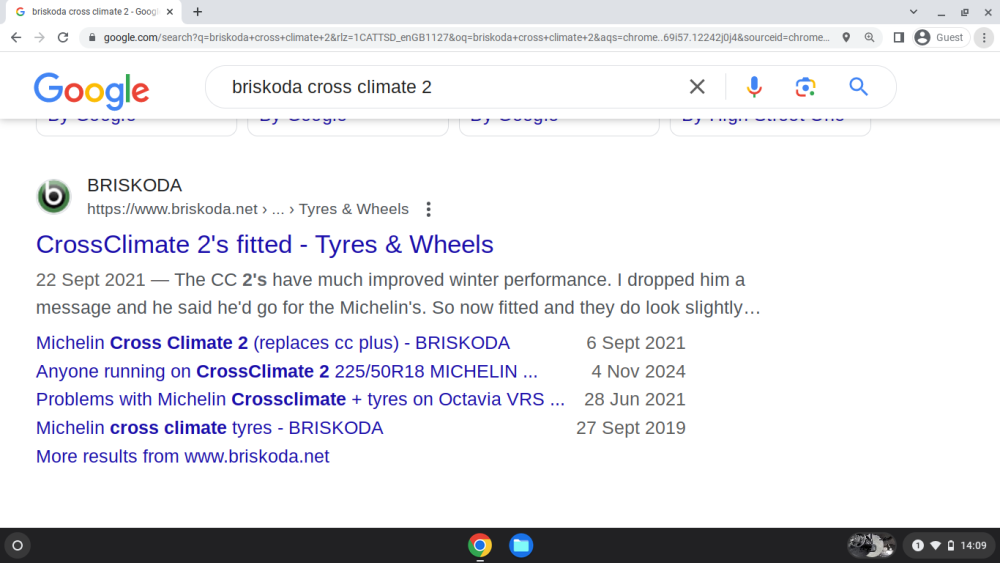1000x563 pixels.
Task: Open the result options three-dot menu
Action: coord(429,209)
